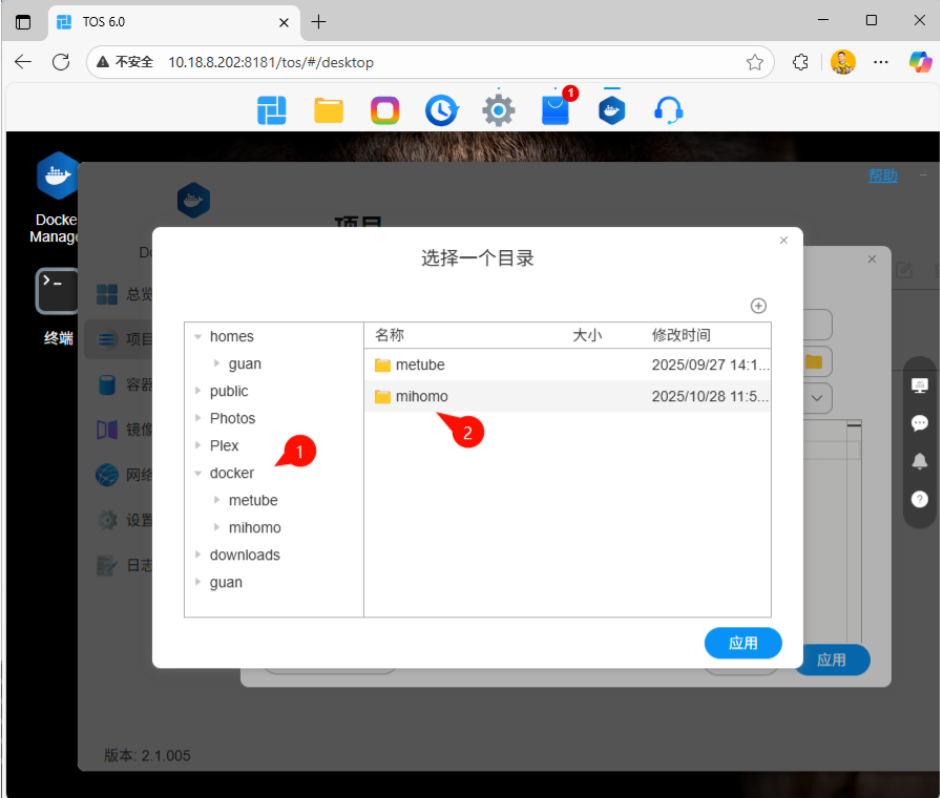Viewport: 940px width, 798px height.
Task: Open the Control Panel gear icon in dock
Action: click(x=499, y=111)
